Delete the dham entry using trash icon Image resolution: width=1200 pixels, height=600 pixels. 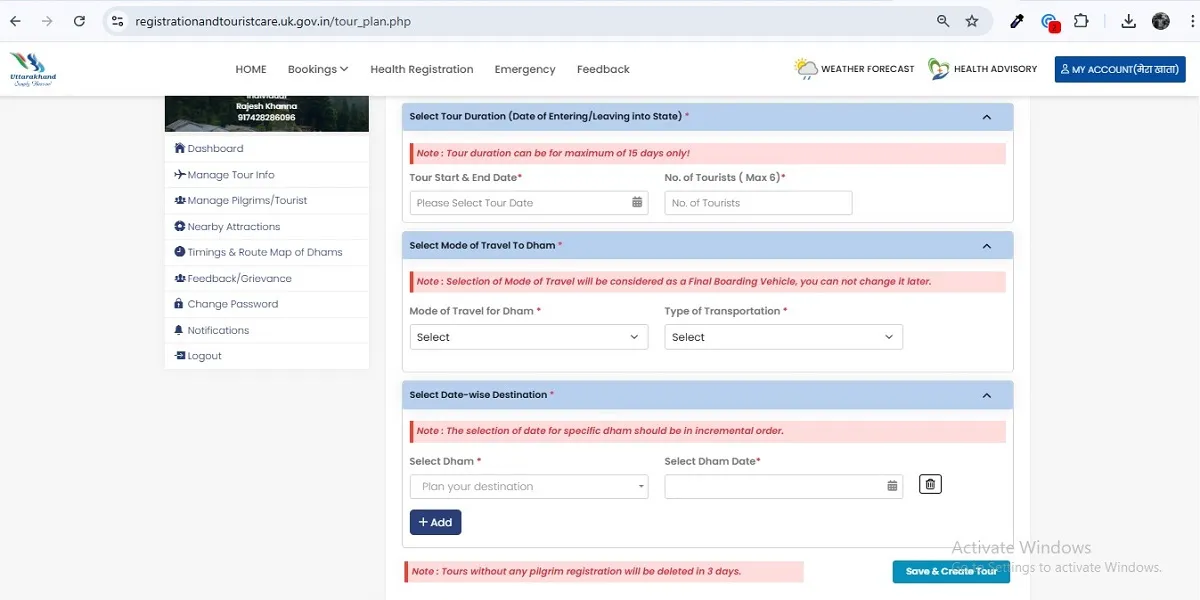coord(929,484)
